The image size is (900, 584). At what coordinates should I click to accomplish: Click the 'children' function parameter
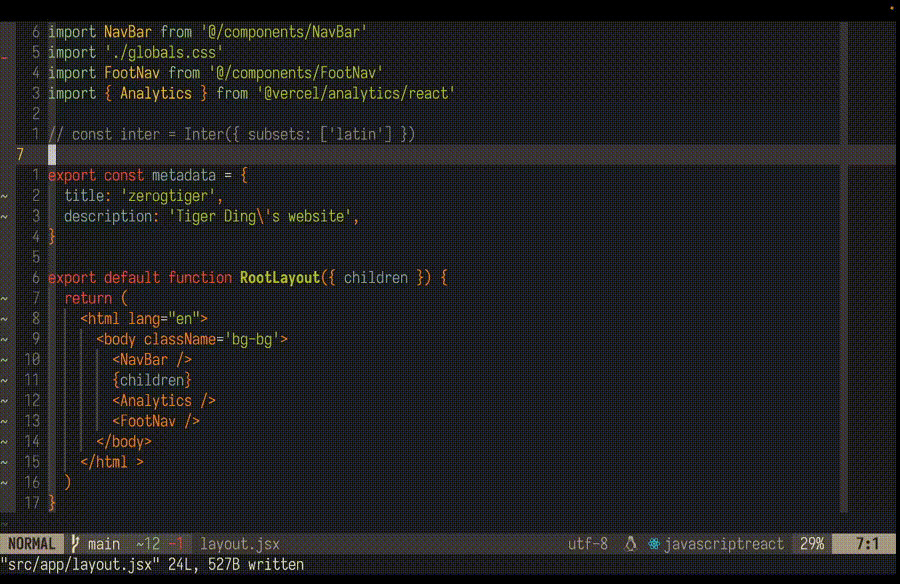375,278
